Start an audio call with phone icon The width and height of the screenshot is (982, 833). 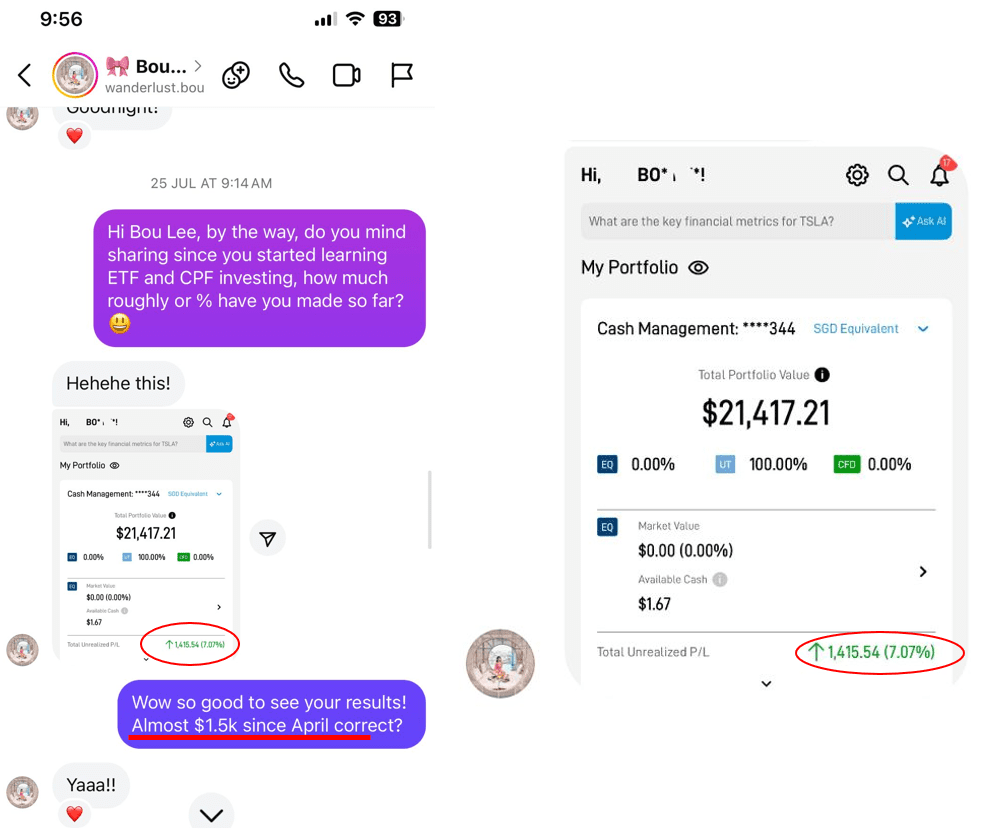pos(291,75)
